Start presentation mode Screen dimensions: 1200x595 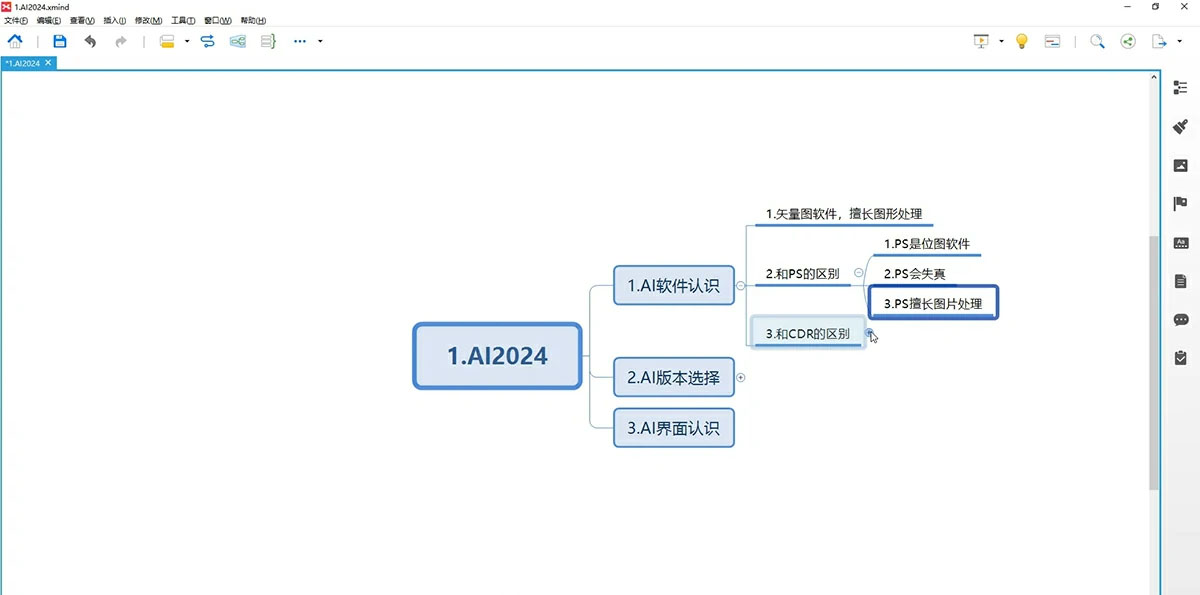pyautogui.click(x=981, y=41)
